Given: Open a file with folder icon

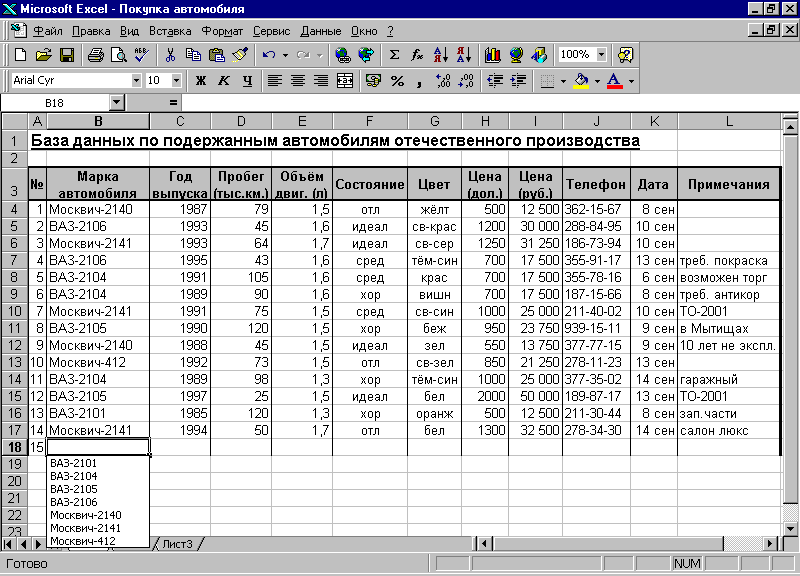Looking at the screenshot, I should [44, 55].
